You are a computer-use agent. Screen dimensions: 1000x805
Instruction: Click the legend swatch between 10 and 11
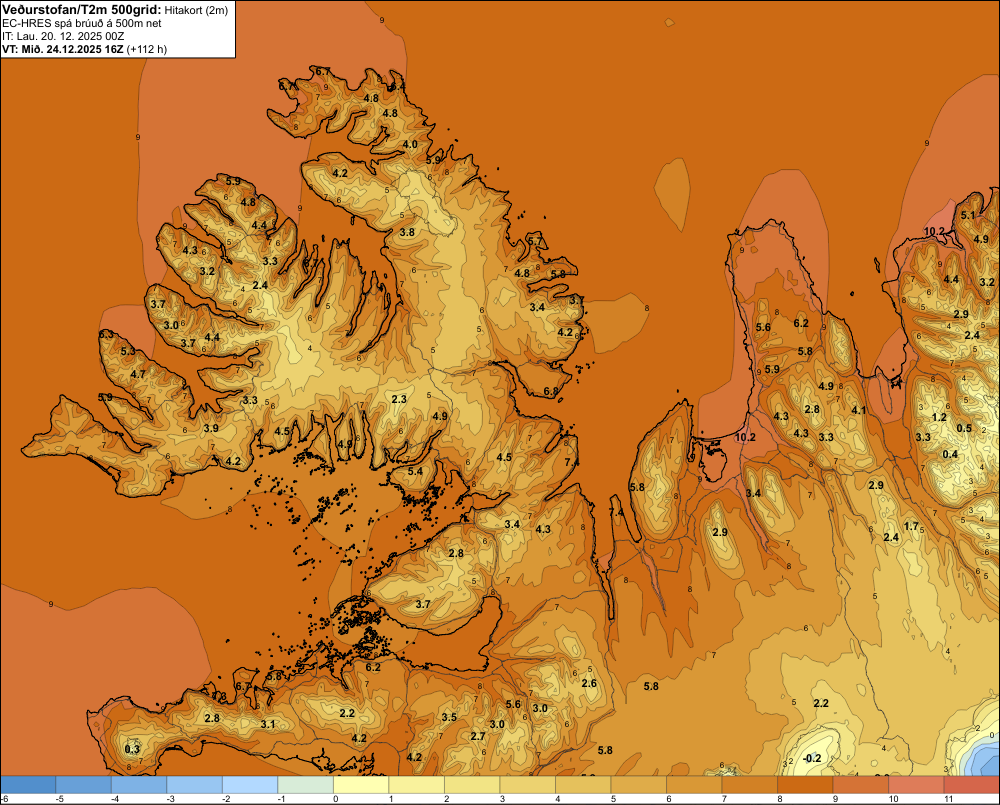916,785
